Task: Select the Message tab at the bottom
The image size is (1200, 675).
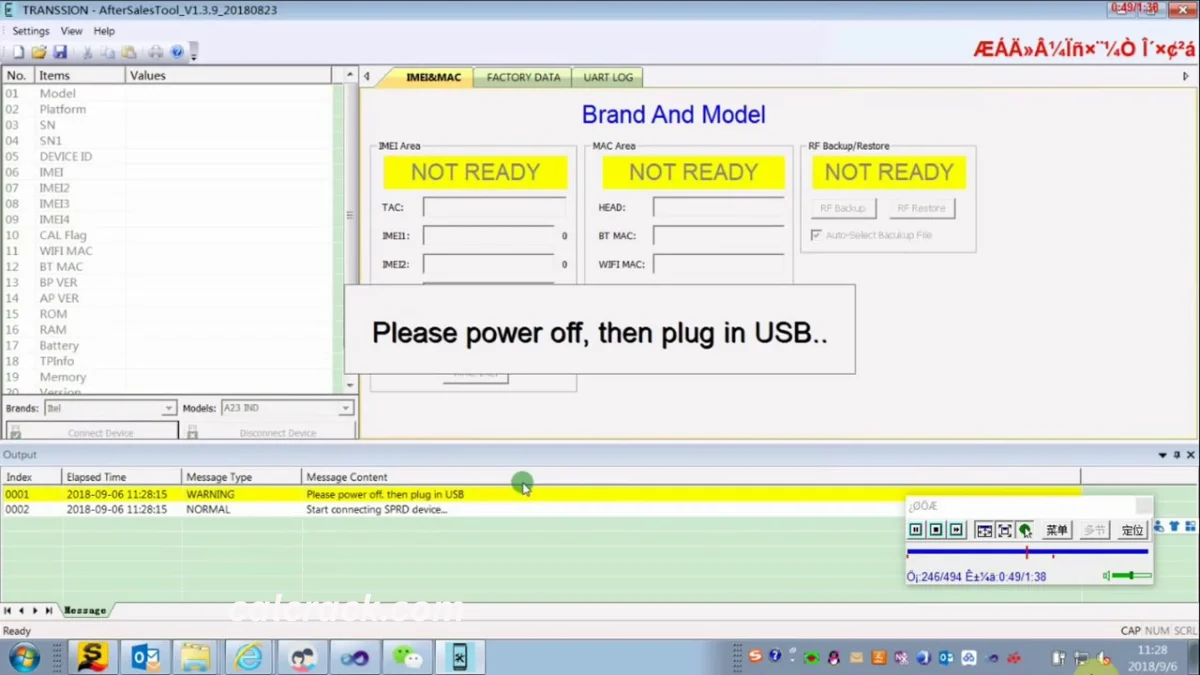Action: 85,610
